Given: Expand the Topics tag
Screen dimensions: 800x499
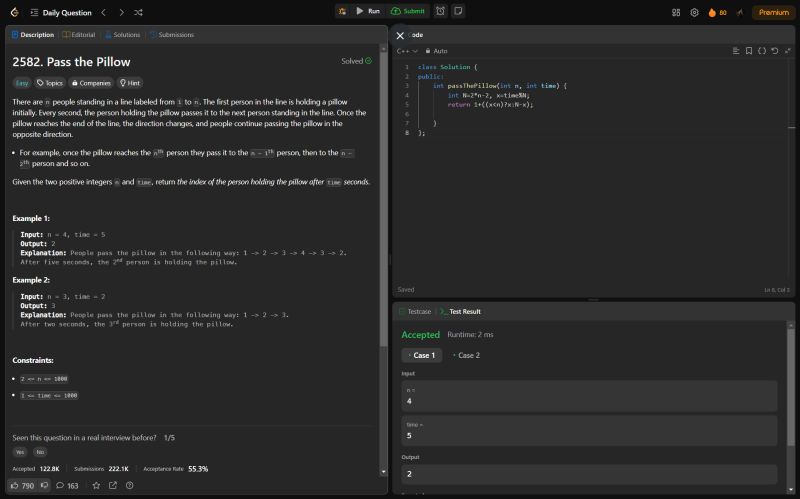Looking at the screenshot, I should tap(49, 83).
